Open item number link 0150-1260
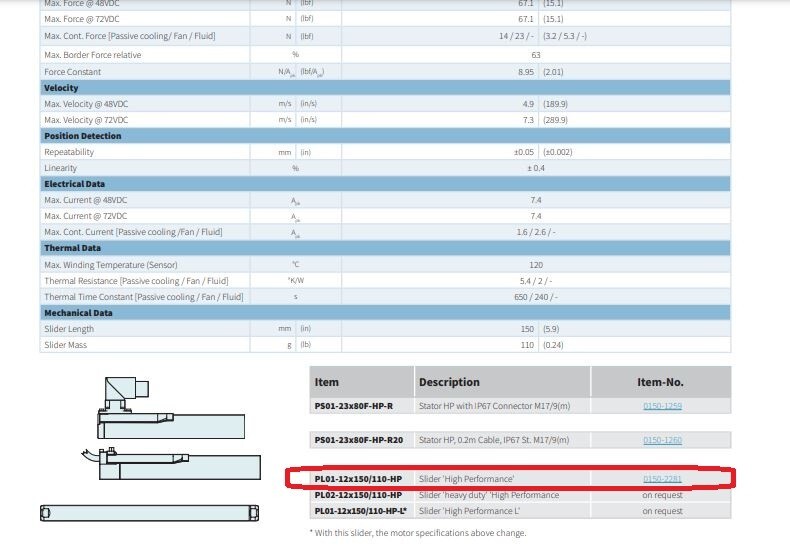This screenshot has width=790, height=555. 662,440
